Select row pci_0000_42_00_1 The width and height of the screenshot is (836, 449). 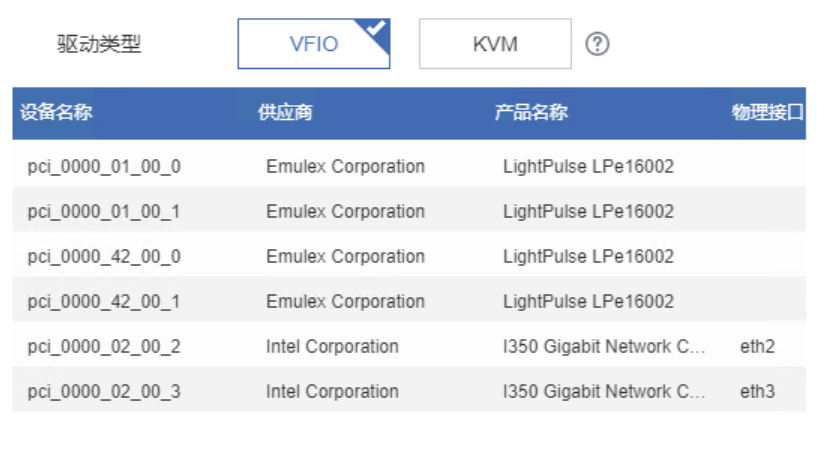coord(104,302)
